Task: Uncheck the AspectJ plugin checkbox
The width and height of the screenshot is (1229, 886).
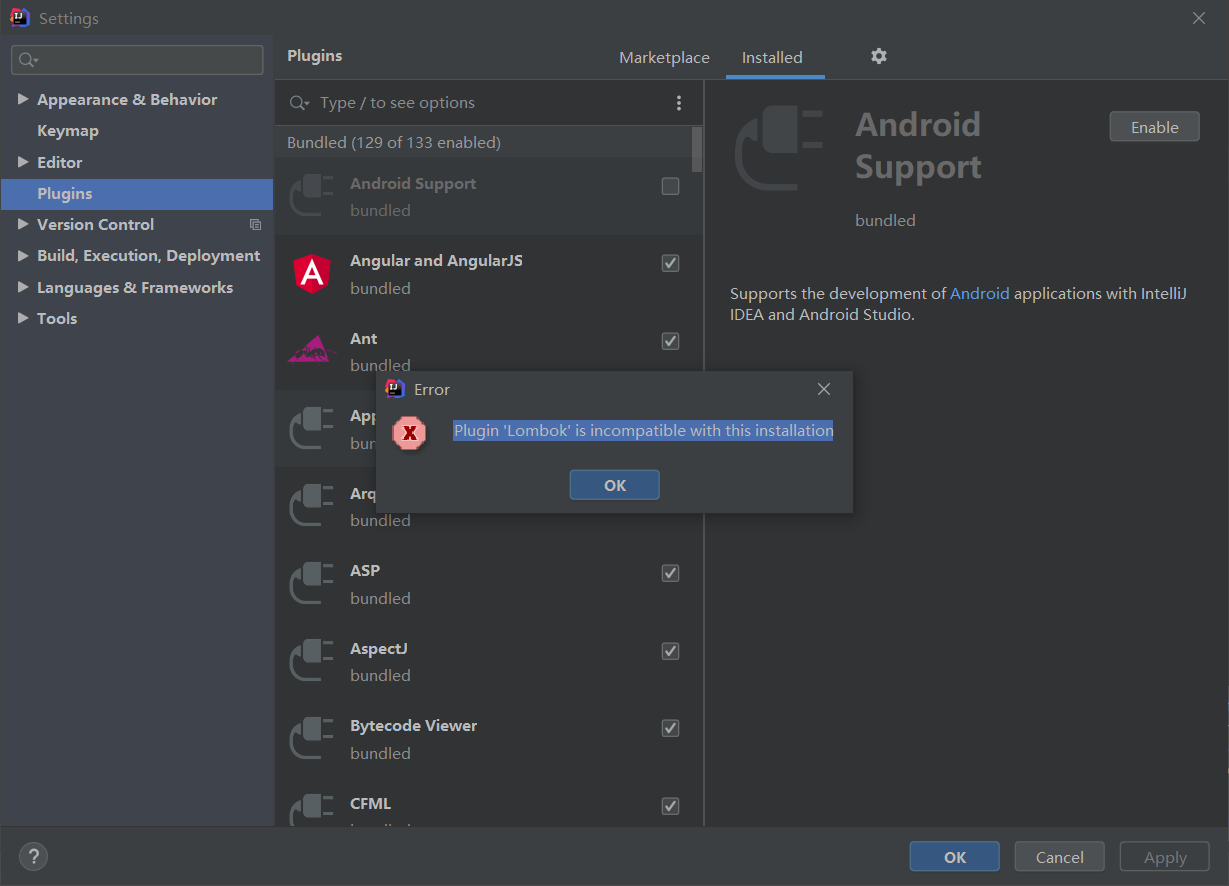Action: [x=671, y=651]
